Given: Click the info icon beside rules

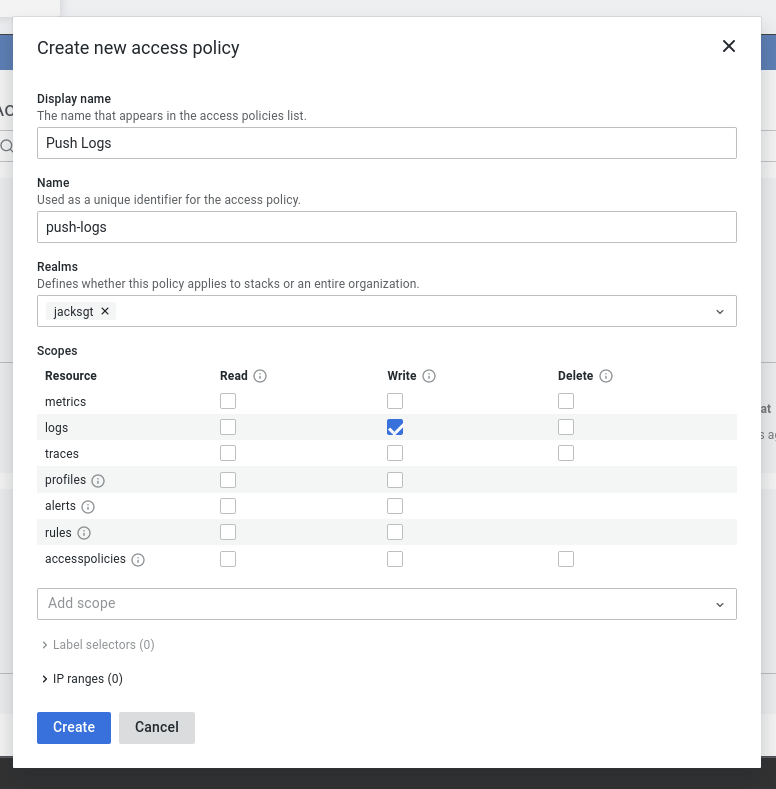Looking at the screenshot, I should (84, 533).
